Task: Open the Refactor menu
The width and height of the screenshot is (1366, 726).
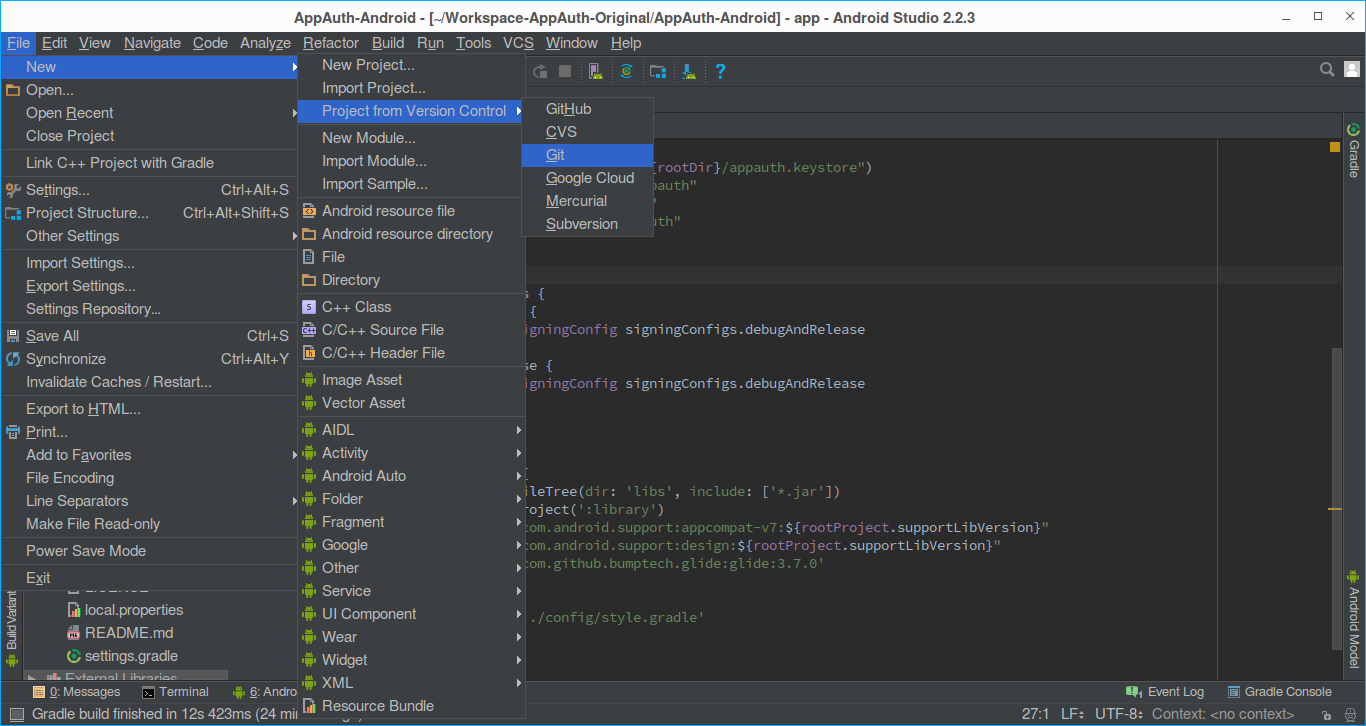Action: point(330,43)
